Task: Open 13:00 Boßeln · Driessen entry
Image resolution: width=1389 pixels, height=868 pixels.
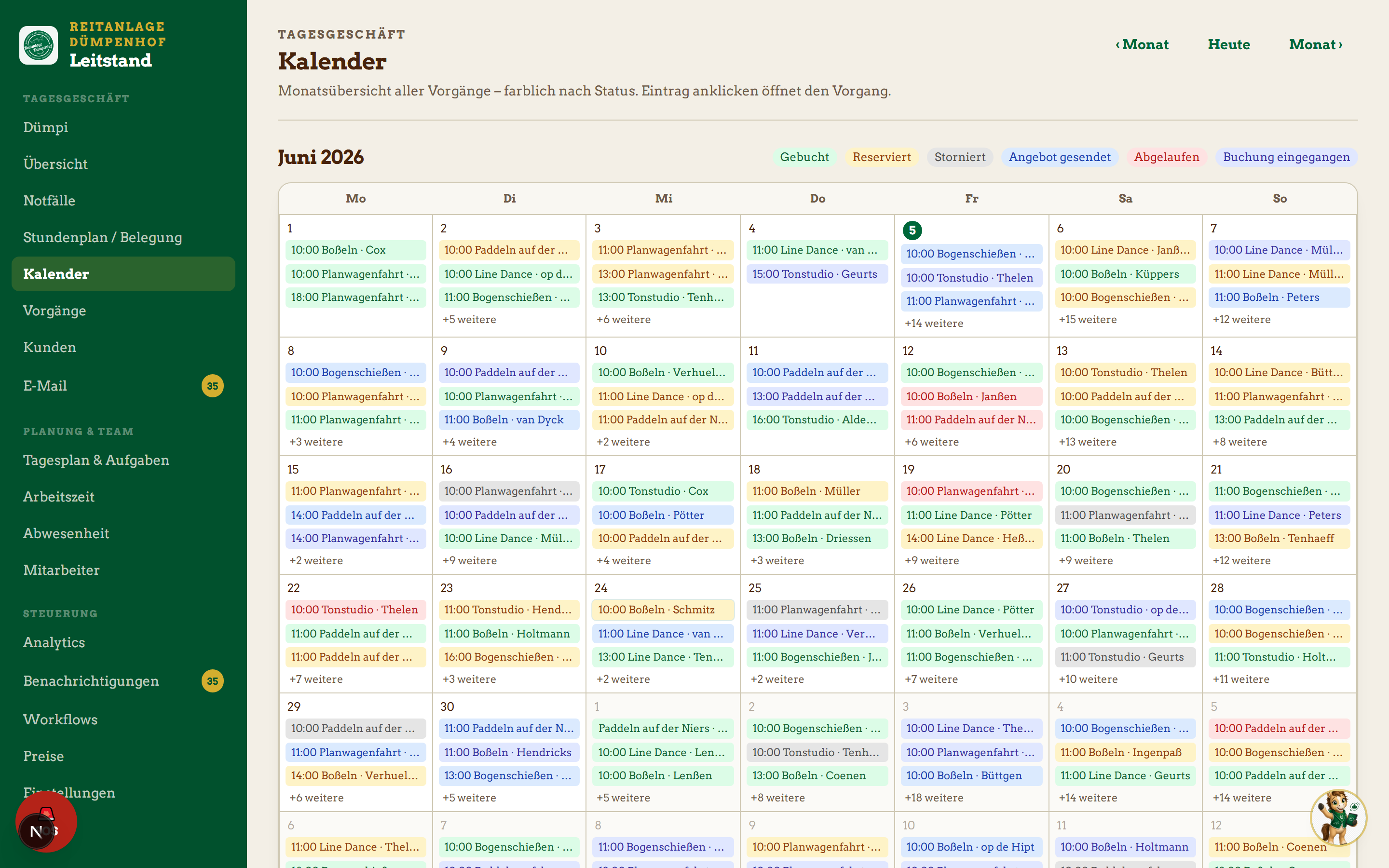Action: pos(817,539)
